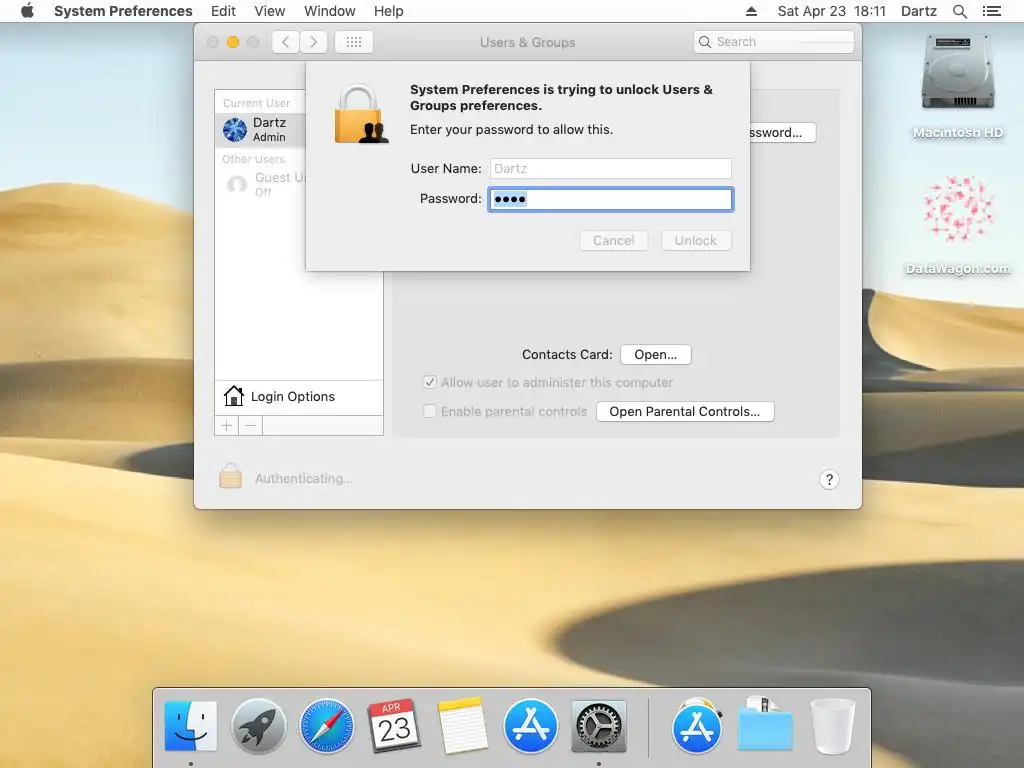The width and height of the screenshot is (1024, 768).
Task: Go forward with the right chevron button
Action: [313, 42]
